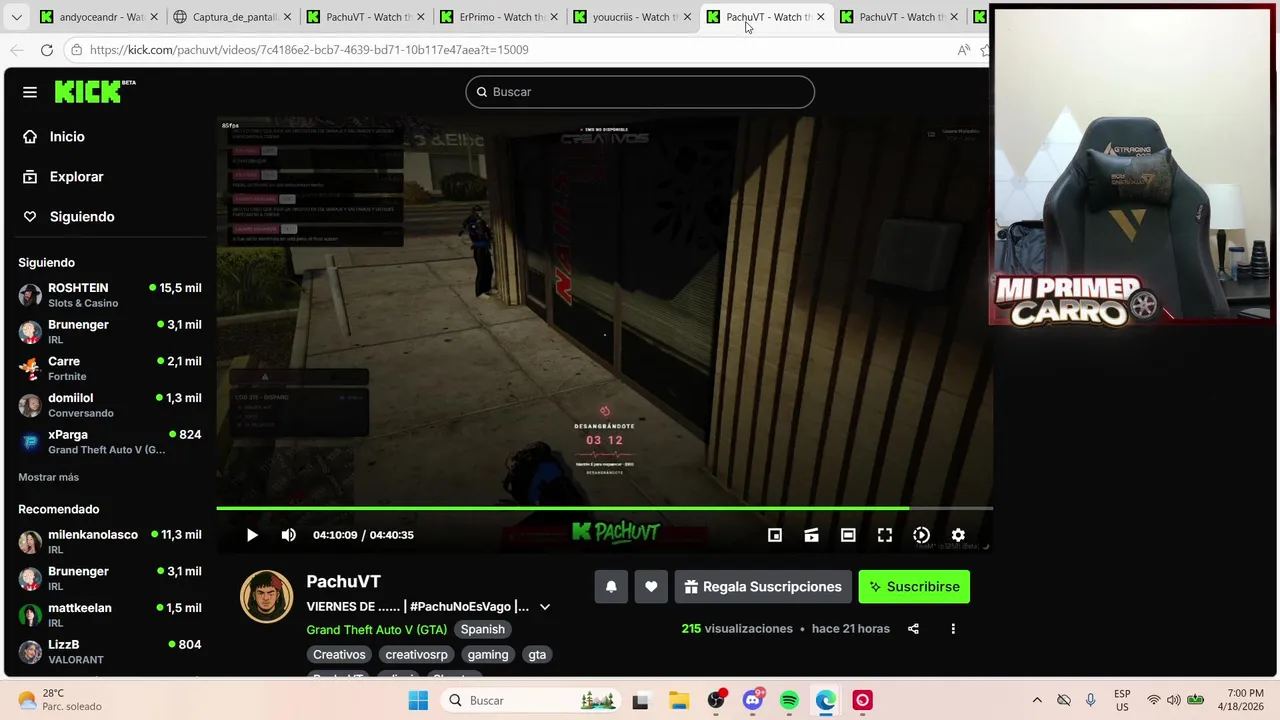Focus the Buscar search field

pos(640,92)
